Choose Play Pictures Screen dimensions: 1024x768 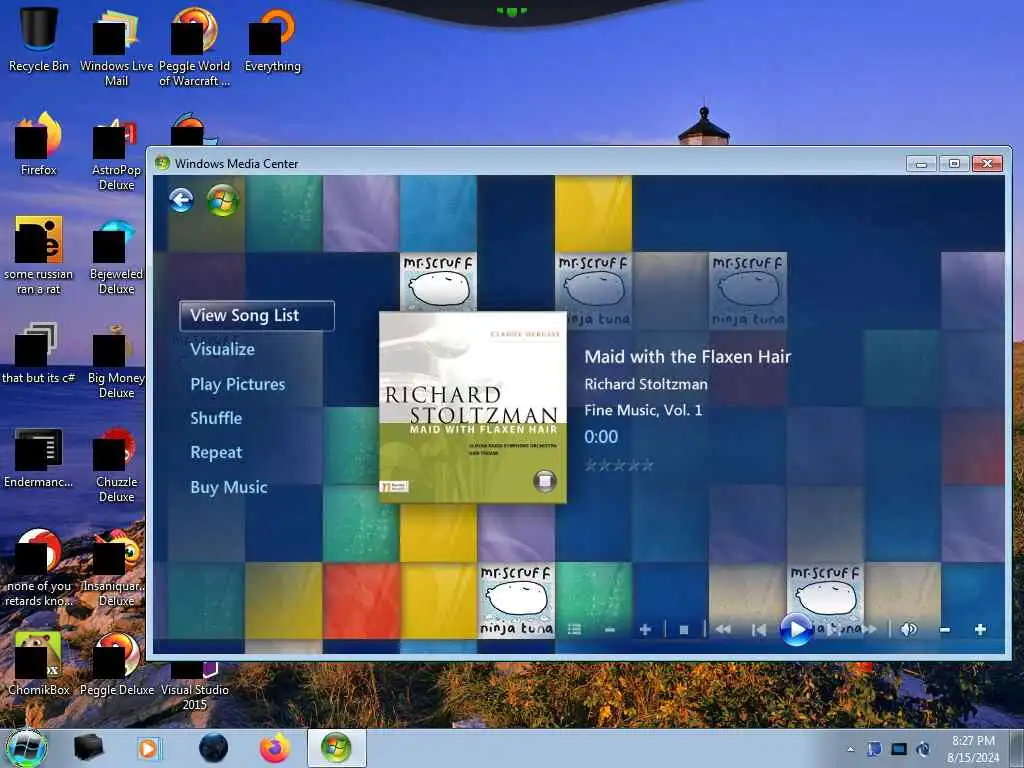coord(238,384)
